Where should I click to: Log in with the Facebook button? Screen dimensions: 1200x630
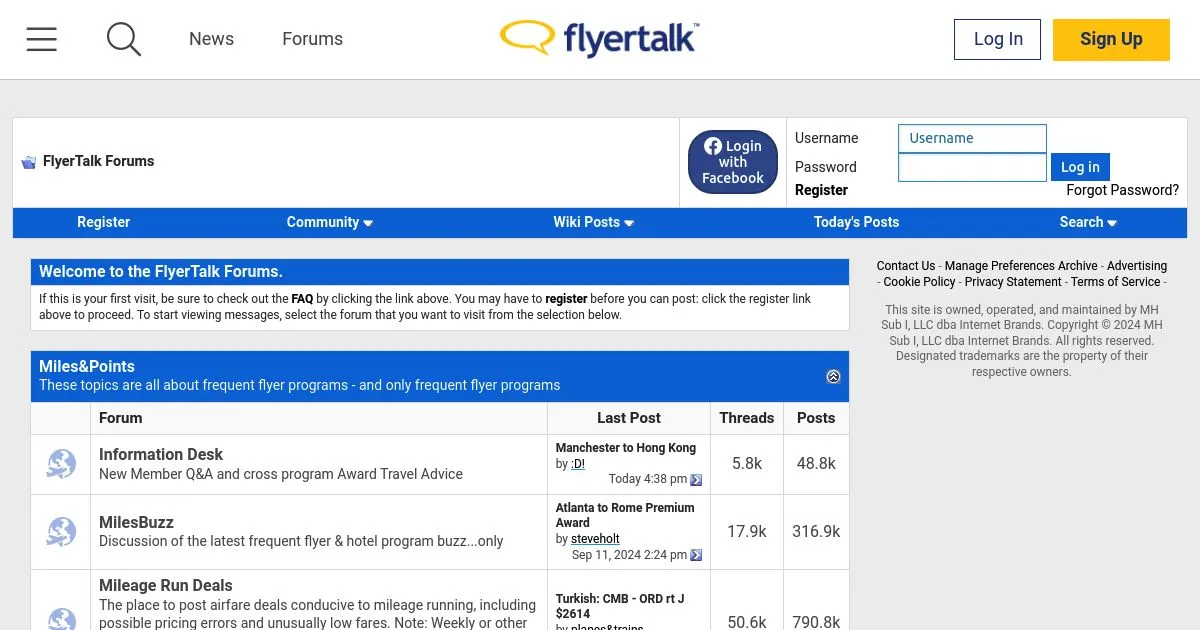click(733, 162)
